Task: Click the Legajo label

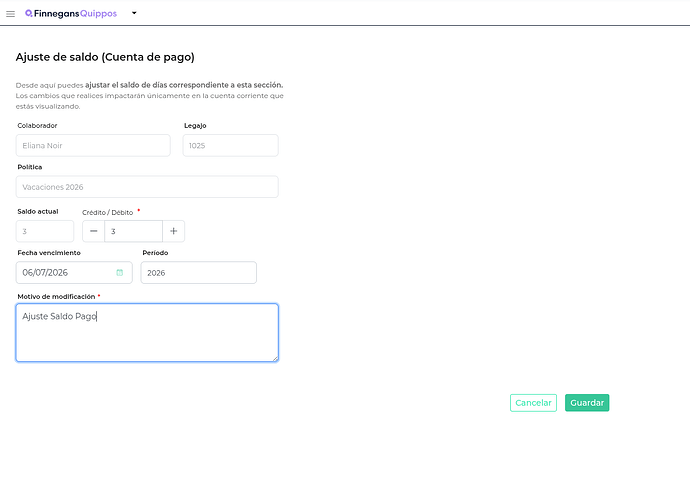Action: point(195,125)
